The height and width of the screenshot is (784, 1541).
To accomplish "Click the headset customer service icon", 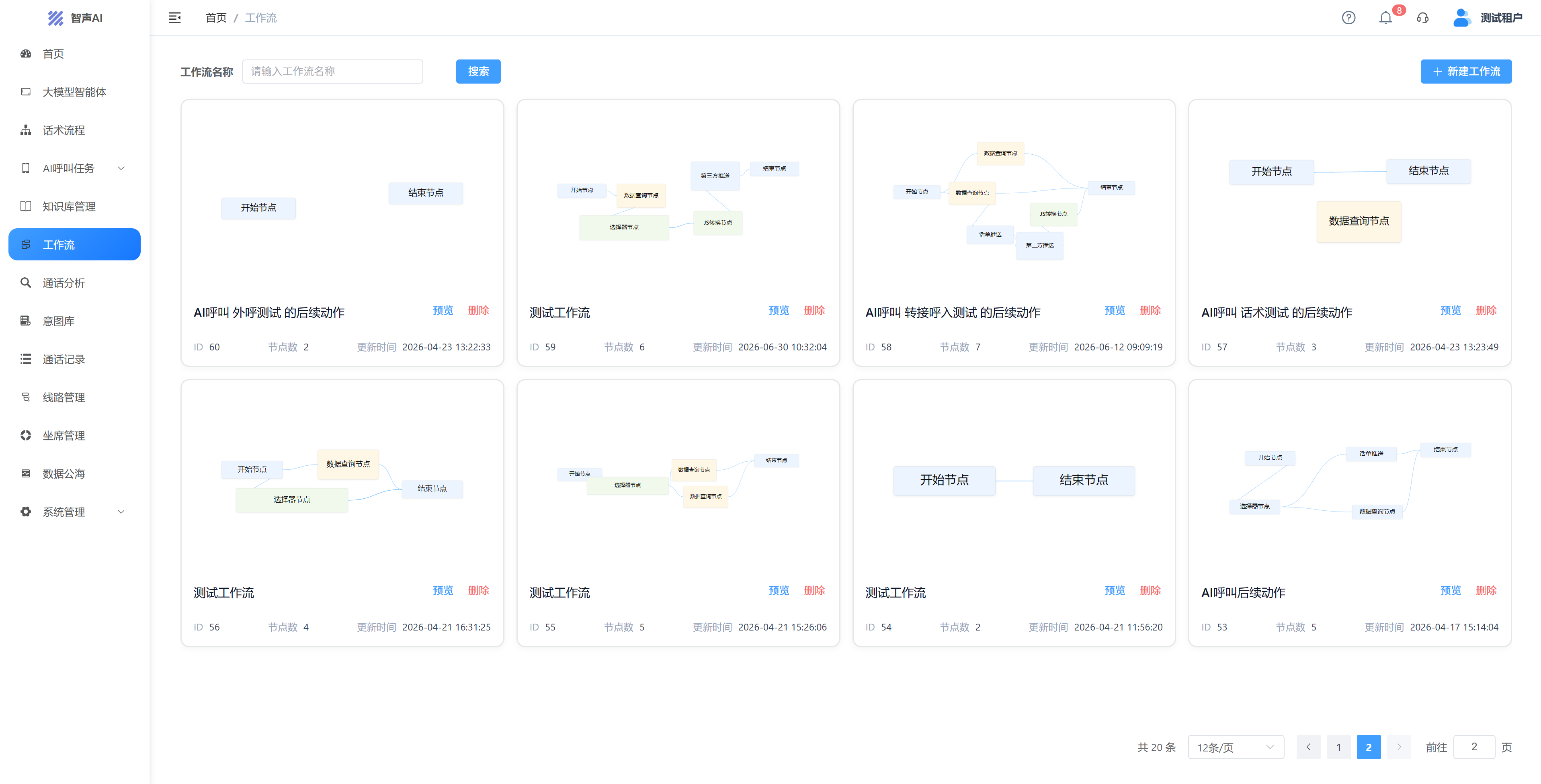I will [x=1422, y=18].
